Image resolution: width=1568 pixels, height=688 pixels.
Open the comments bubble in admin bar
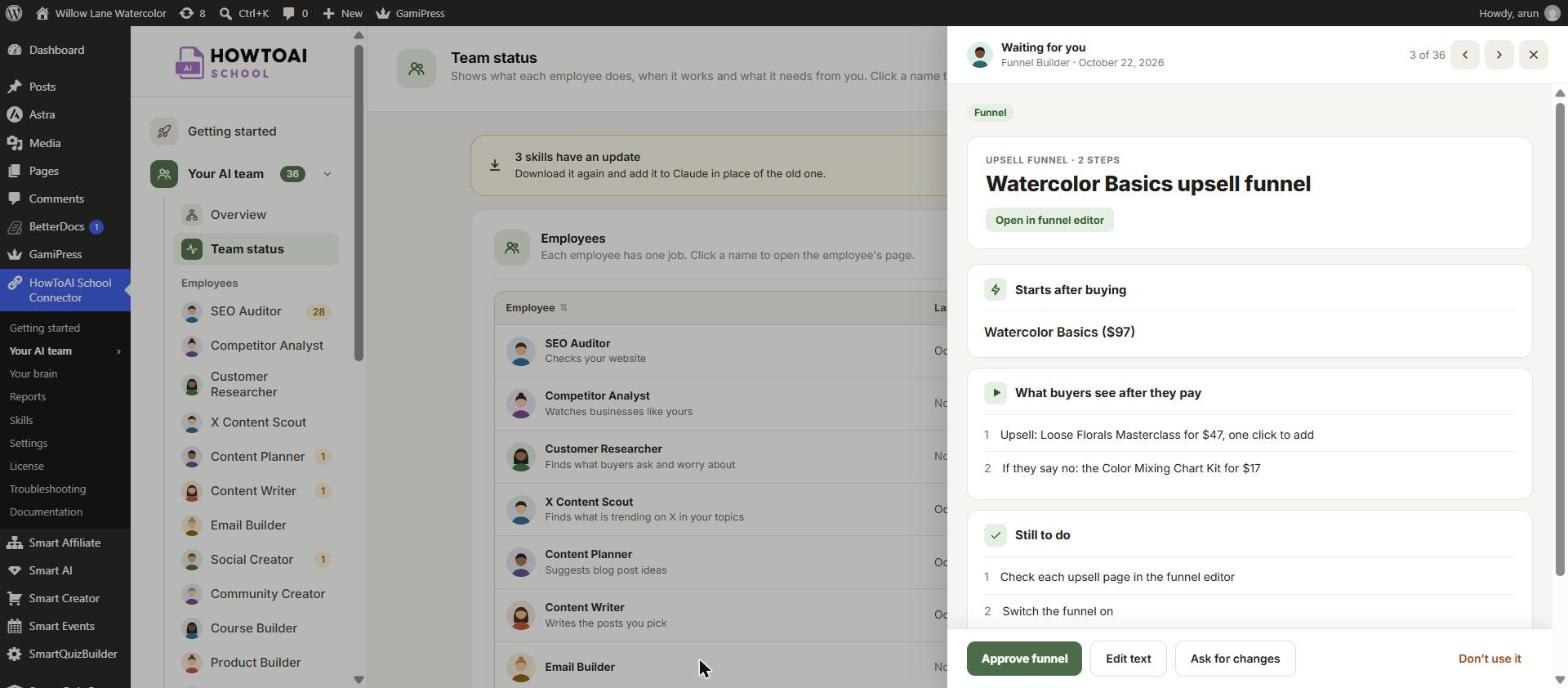(x=295, y=13)
